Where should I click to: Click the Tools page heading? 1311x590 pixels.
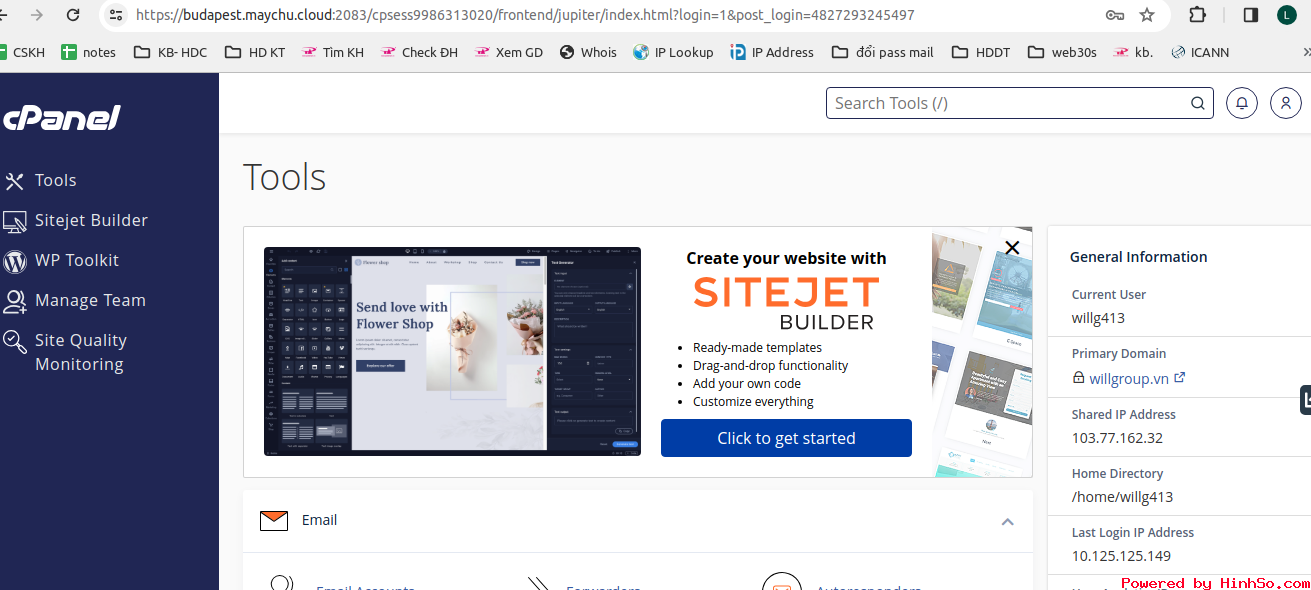[285, 177]
